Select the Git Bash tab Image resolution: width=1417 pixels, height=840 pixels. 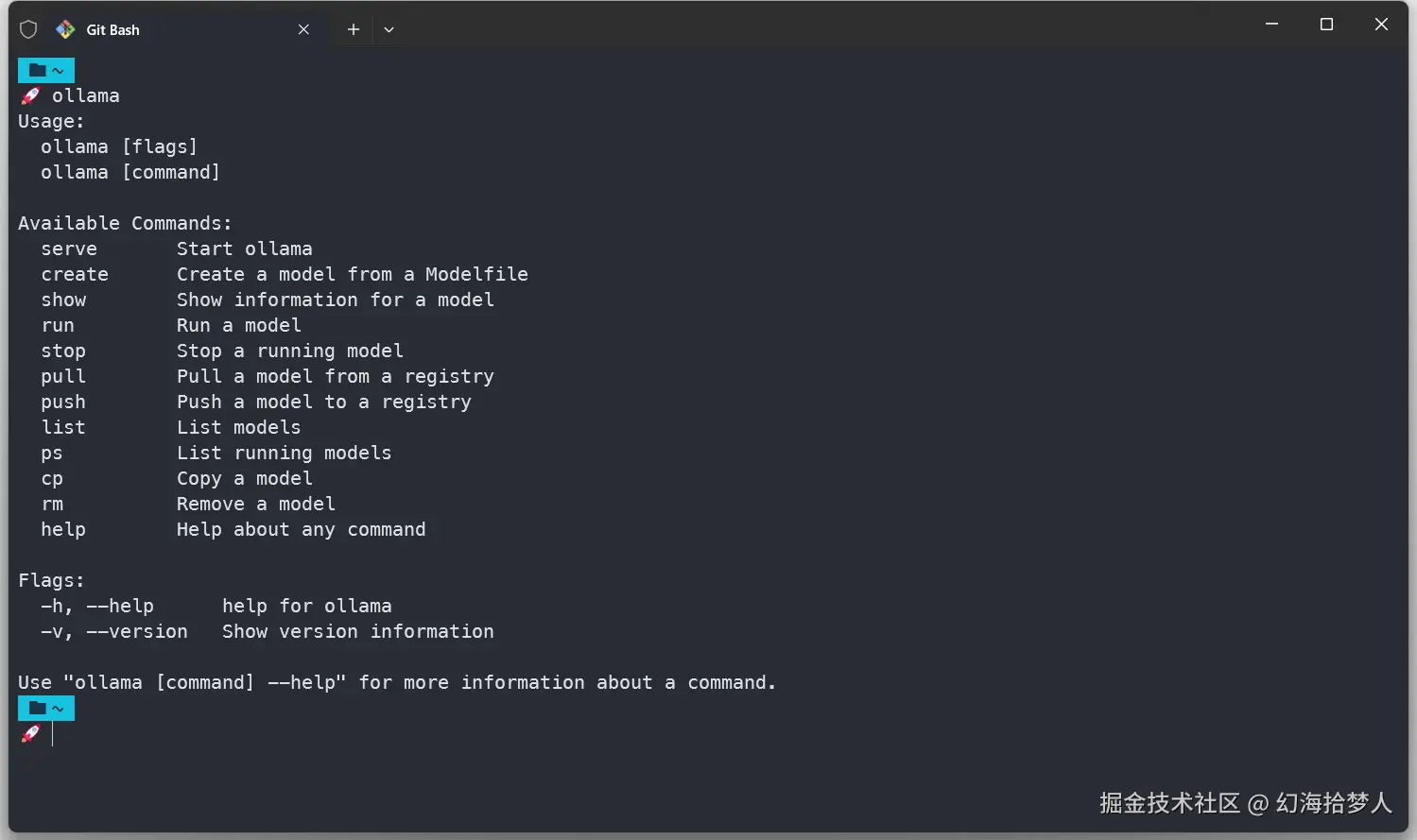tap(170, 29)
